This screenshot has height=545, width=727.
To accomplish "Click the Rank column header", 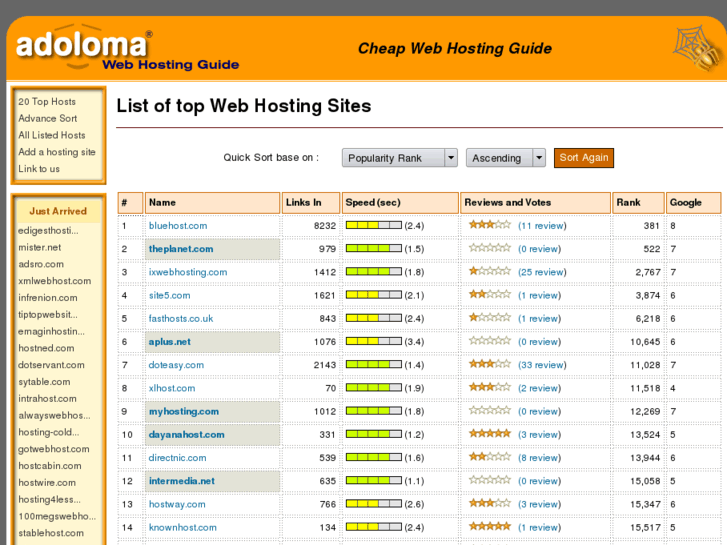I will [x=638, y=203].
